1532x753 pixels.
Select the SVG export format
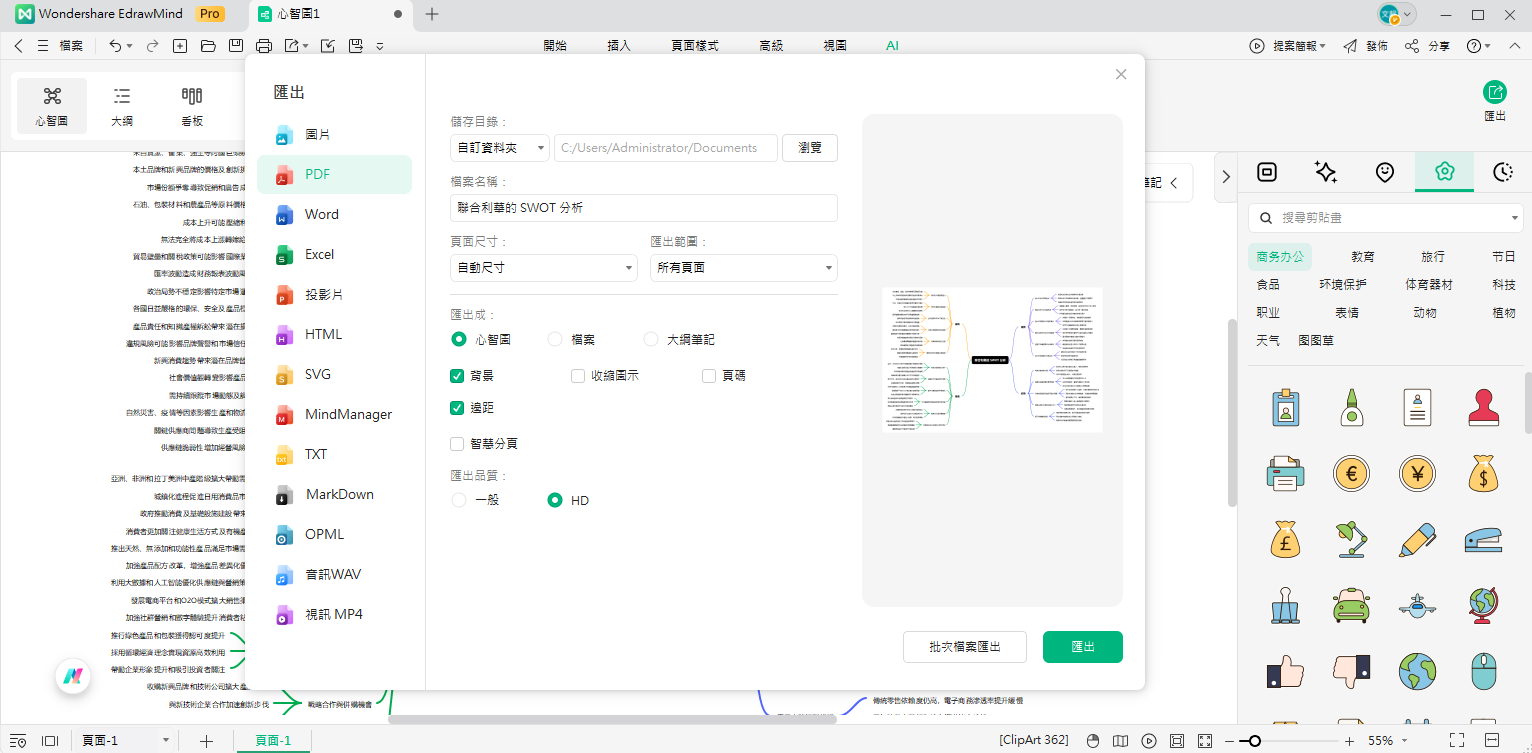click(x=320, y=374)
